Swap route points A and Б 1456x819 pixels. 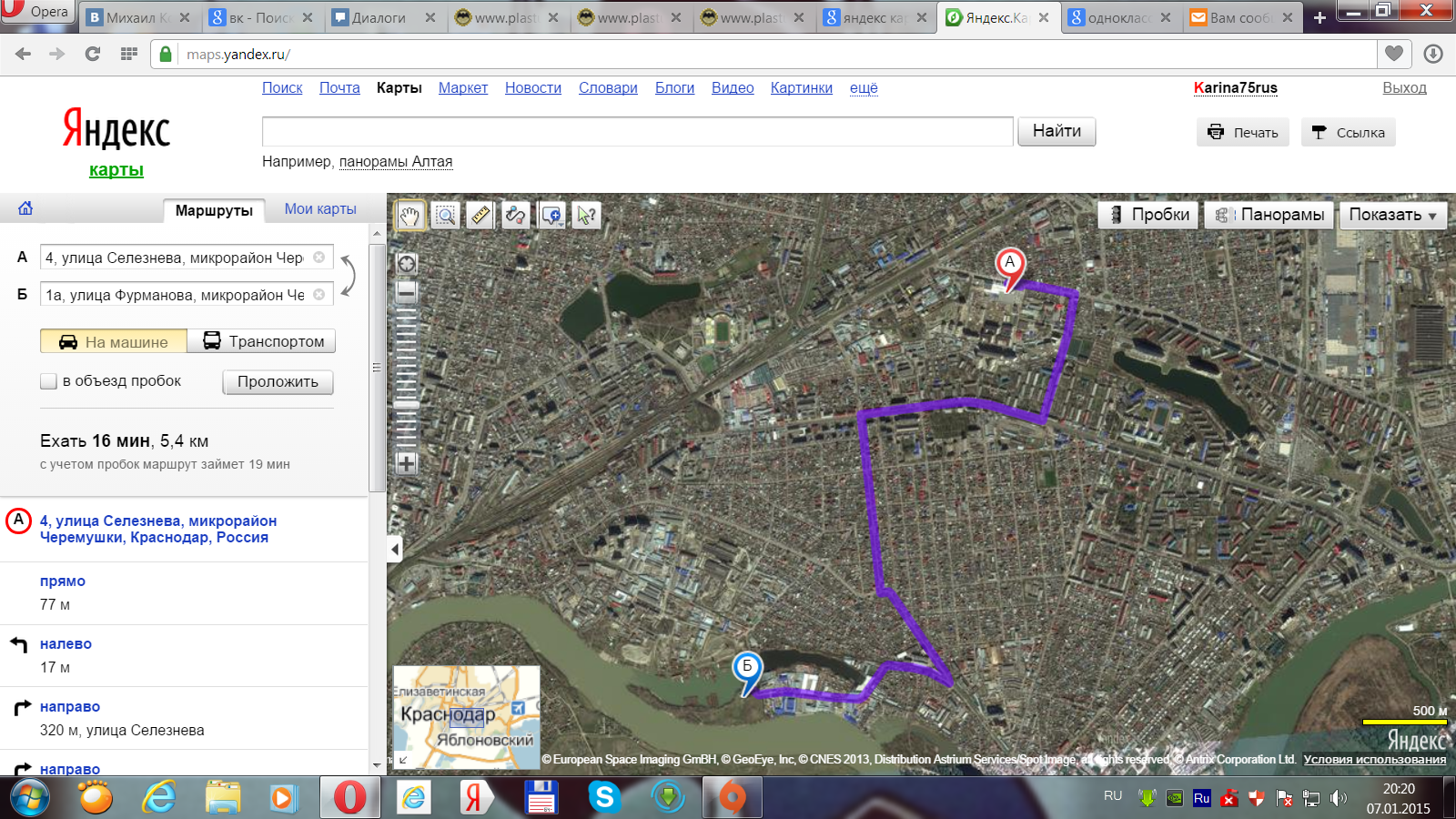click(x=348, y=276)
